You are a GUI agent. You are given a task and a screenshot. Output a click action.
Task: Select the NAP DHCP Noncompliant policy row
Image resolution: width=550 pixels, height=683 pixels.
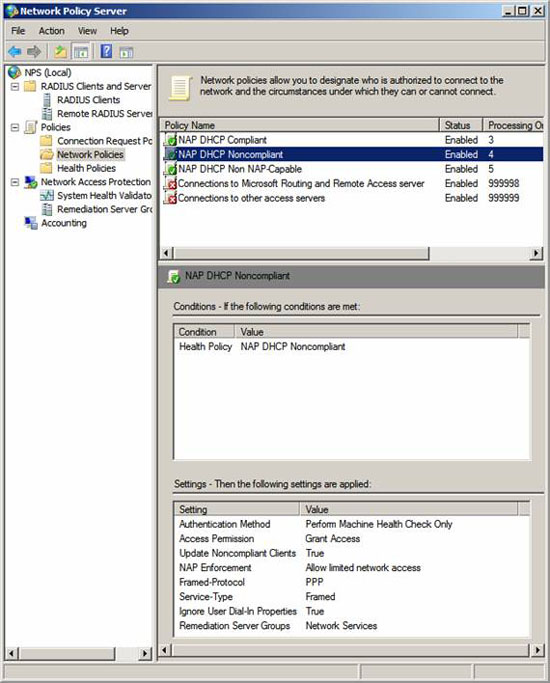click(352, 155)
